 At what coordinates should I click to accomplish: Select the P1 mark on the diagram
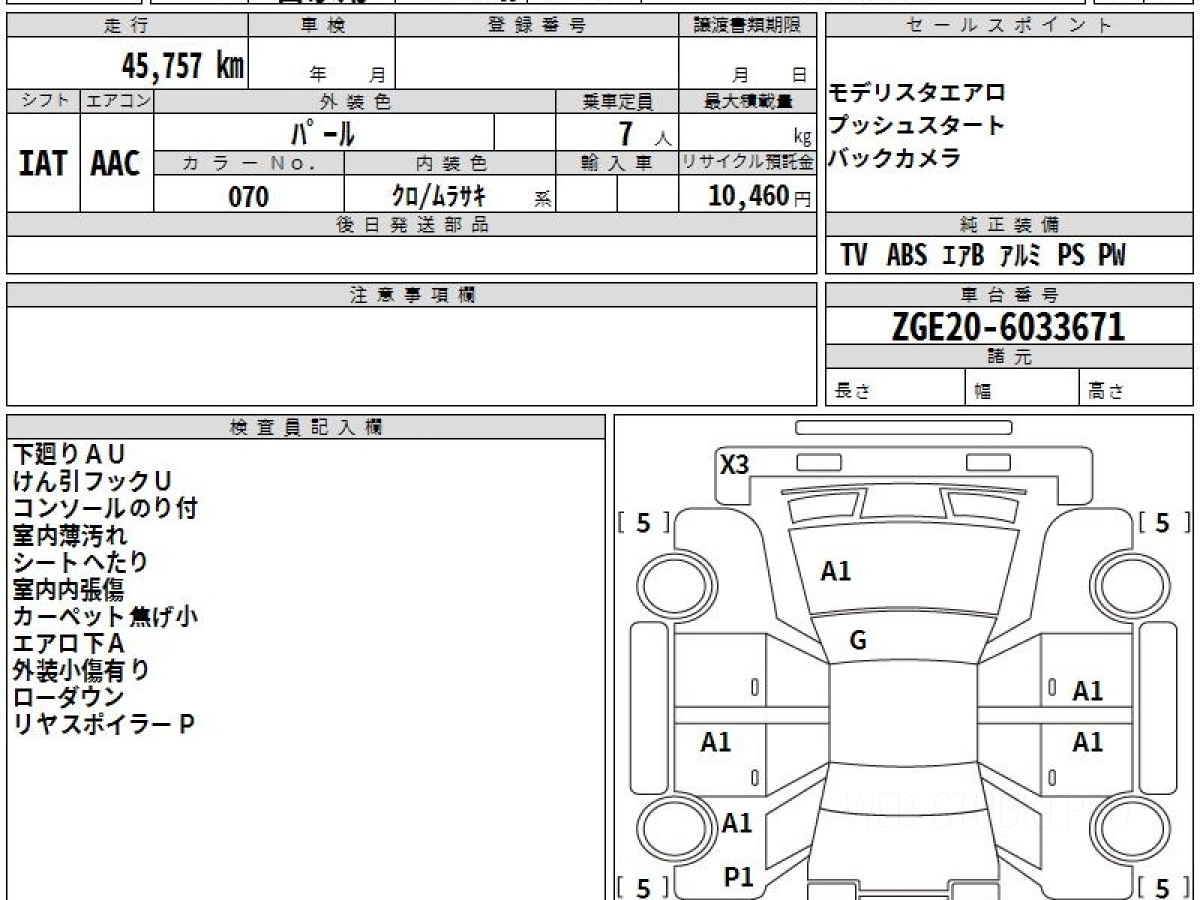(738, 877)
